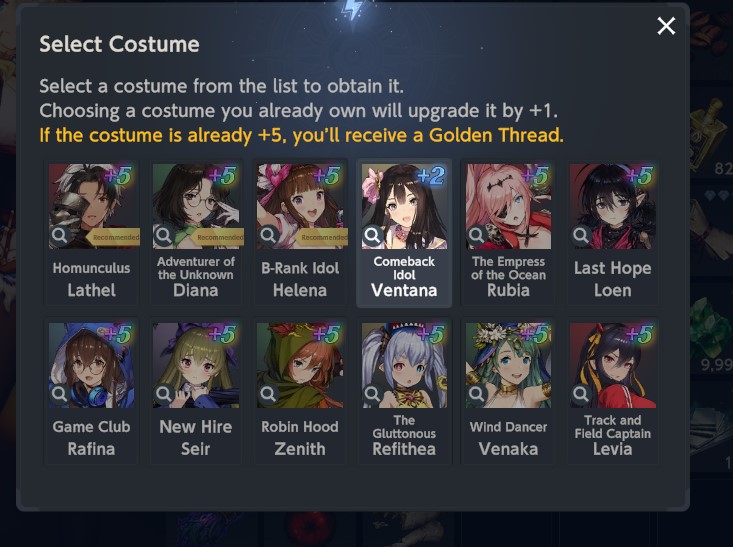
Task: Click the +5 badge on Rubia's portrait
Action: click(x=536, y=176)
